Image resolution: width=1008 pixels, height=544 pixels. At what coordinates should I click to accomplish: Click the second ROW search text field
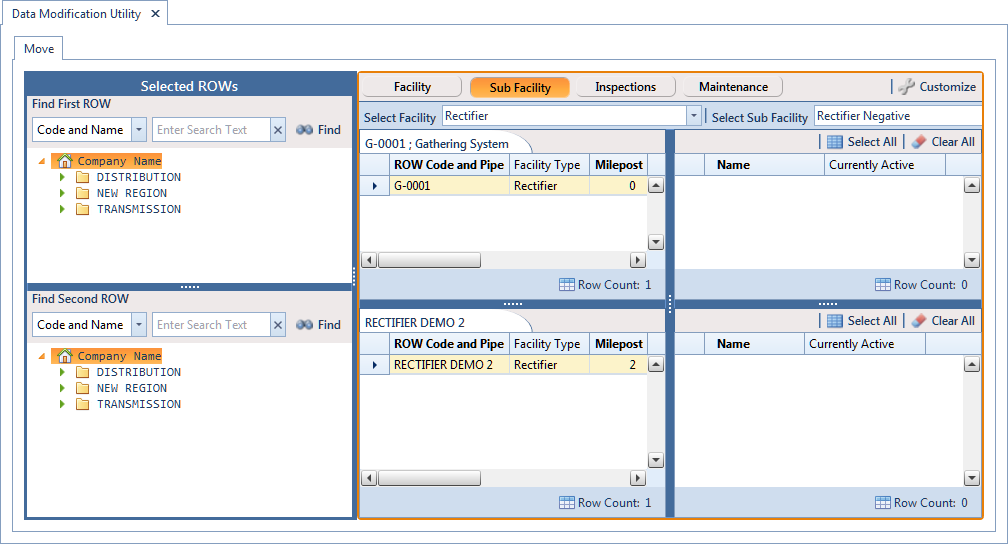[211, 325]
